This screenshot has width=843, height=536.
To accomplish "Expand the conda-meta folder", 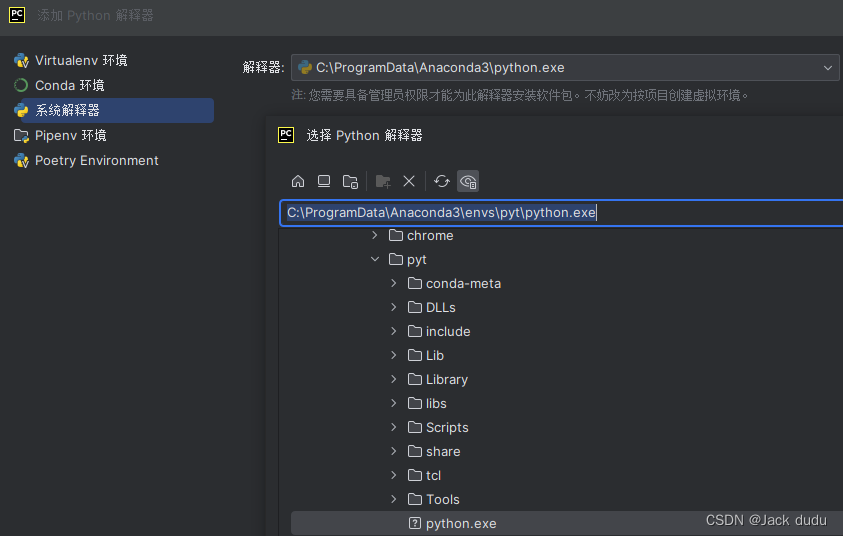I will click(394, 283).
